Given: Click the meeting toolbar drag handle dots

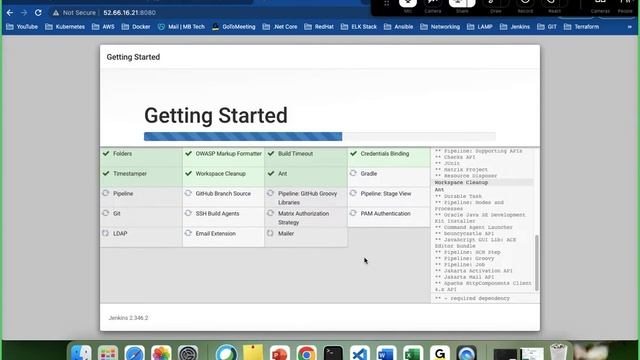Looking at the screenshot, I should coord(387,4).
